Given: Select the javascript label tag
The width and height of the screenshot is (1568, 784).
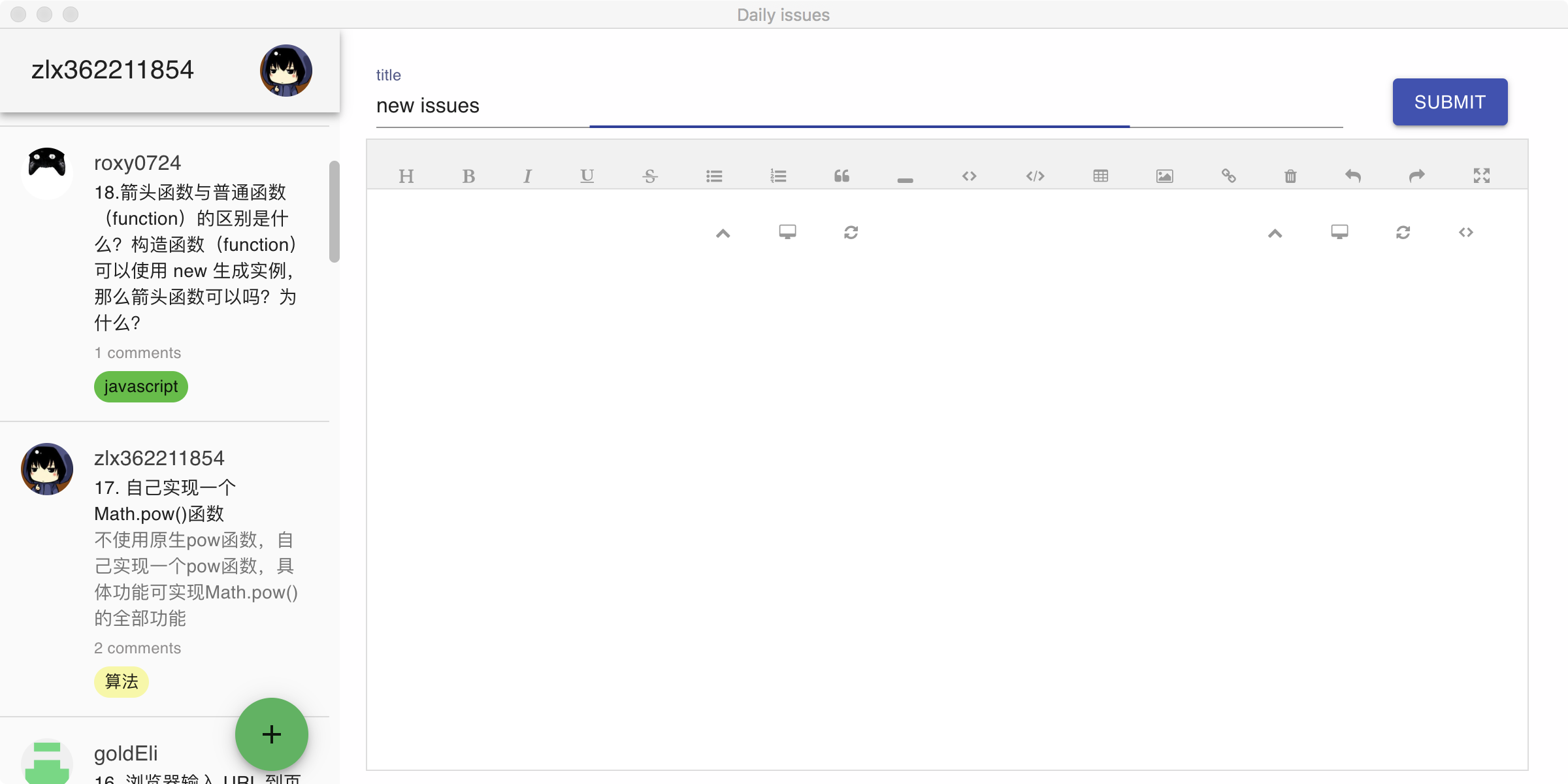Looking at the screenshot, I should (140, 387).
